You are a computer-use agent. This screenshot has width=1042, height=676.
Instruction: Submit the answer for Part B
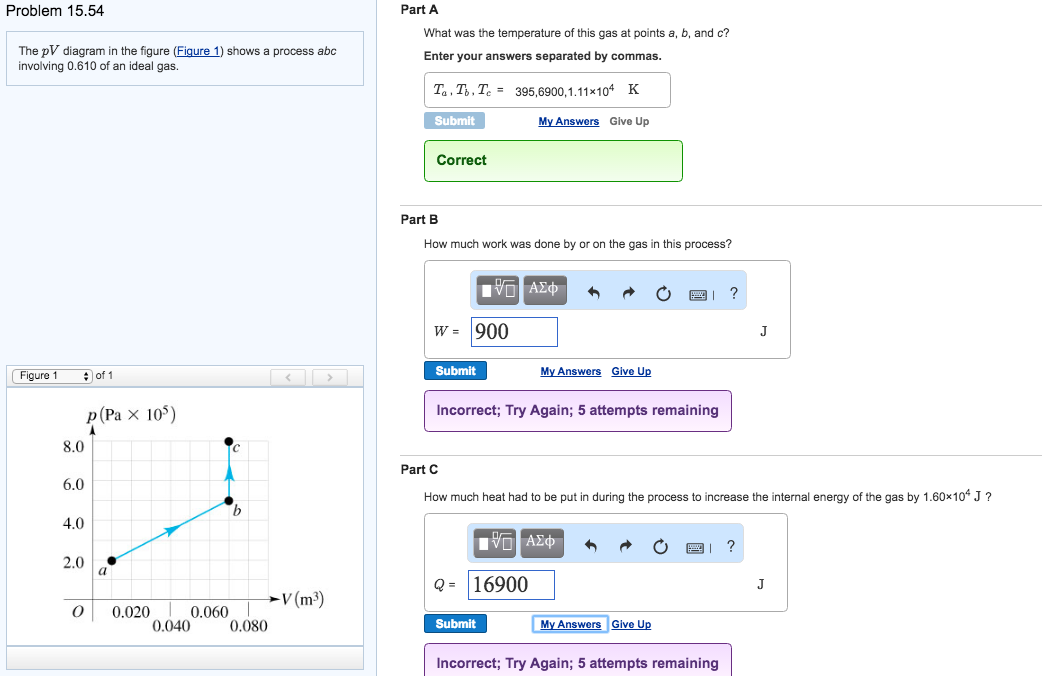coord(455,370)
